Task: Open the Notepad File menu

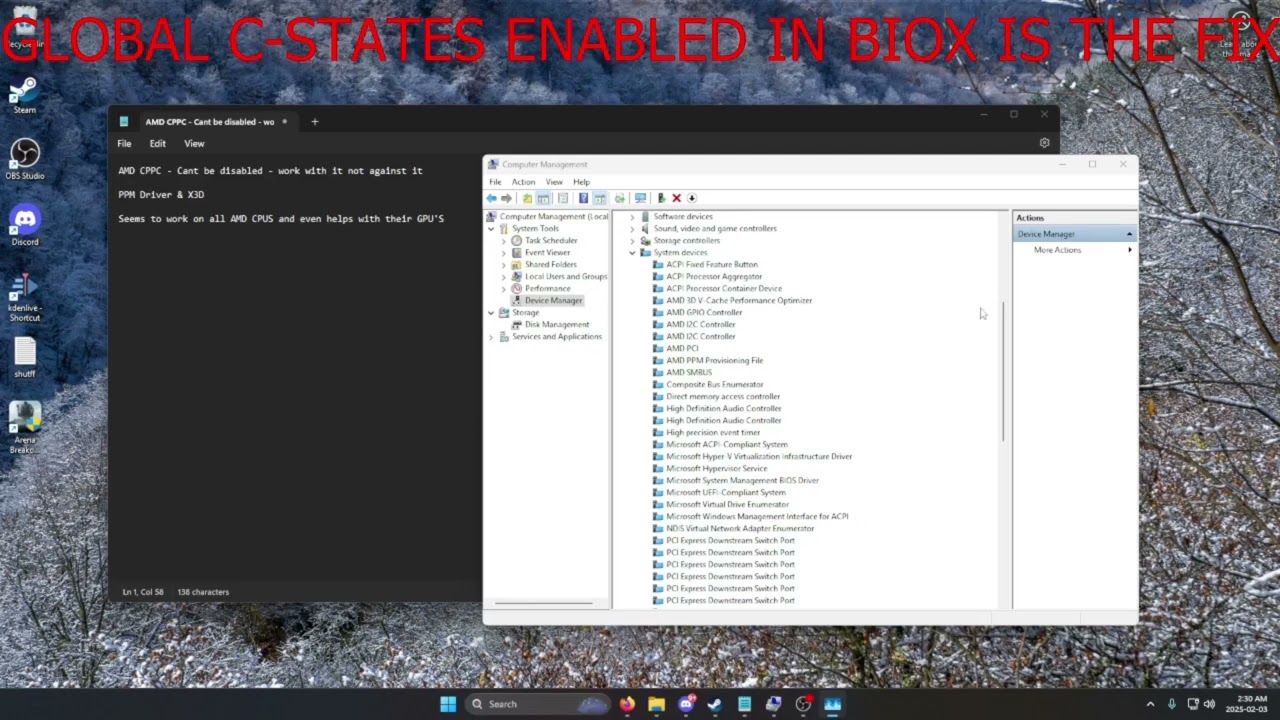Action: pos(124,144)
